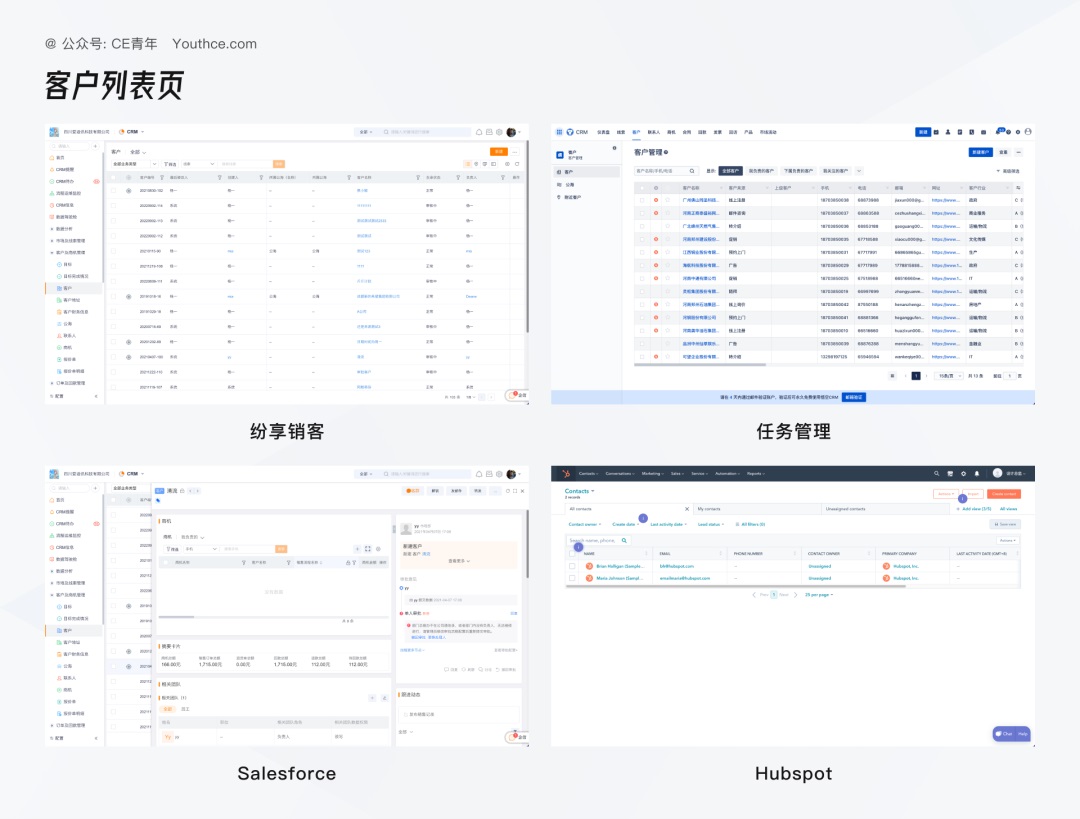The height and width of the screenshot is (819, 1080).
Task: Click horizontal scrollbar under Hubspot contacts table
Action: point(735,585)
